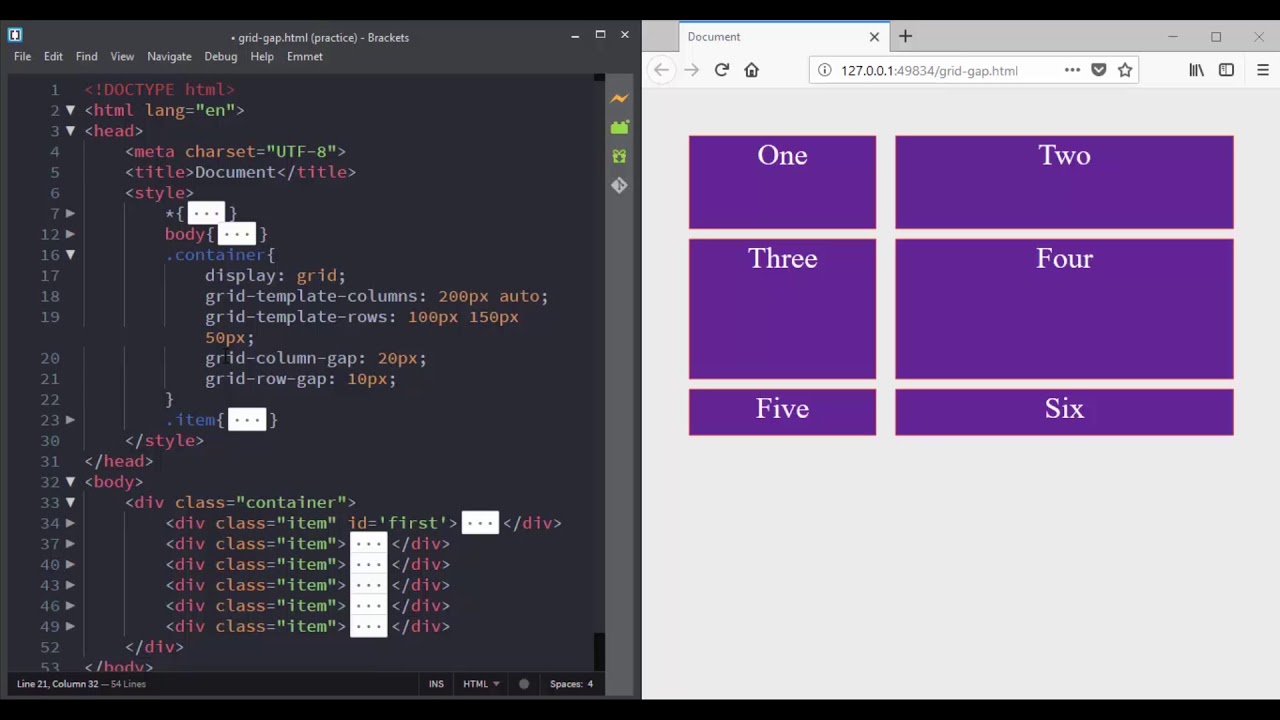Click the browser address bar URL

point(929,71)
